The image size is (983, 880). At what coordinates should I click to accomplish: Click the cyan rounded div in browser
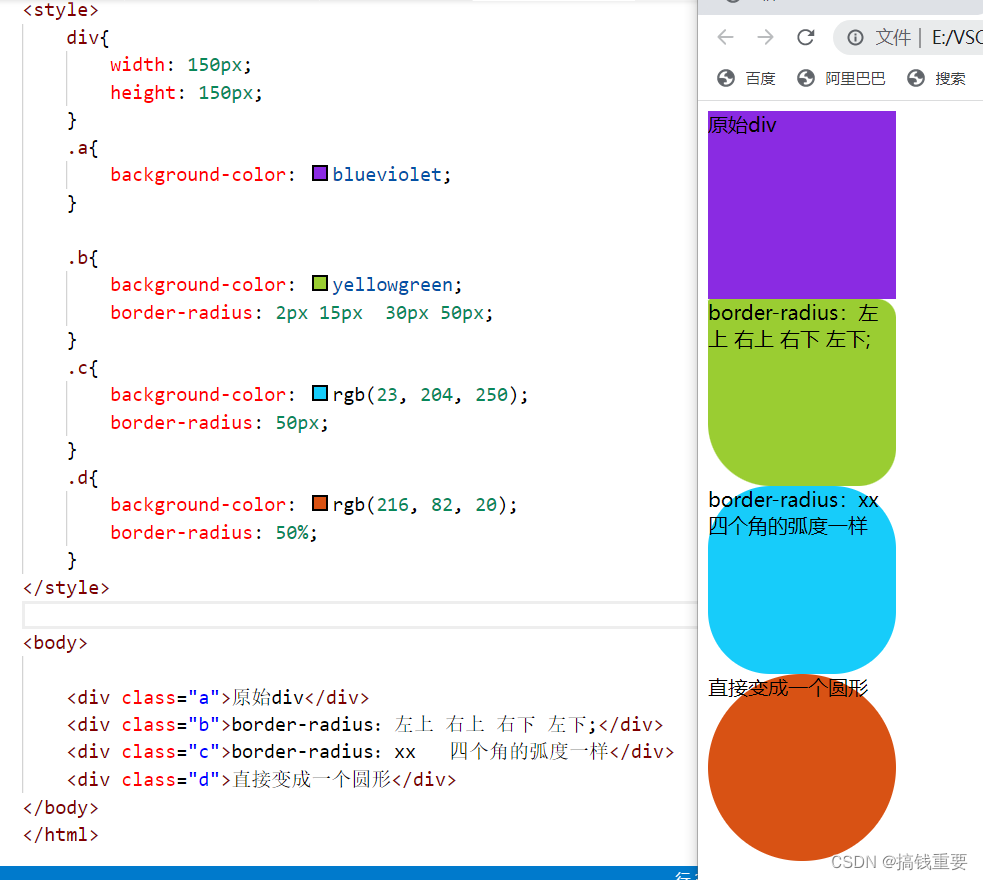click(x=802, y=580)
